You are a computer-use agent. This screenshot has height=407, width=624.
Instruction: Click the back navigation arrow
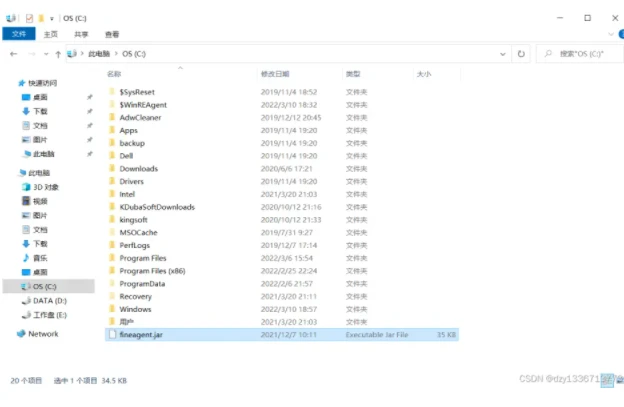pos(13,53)
